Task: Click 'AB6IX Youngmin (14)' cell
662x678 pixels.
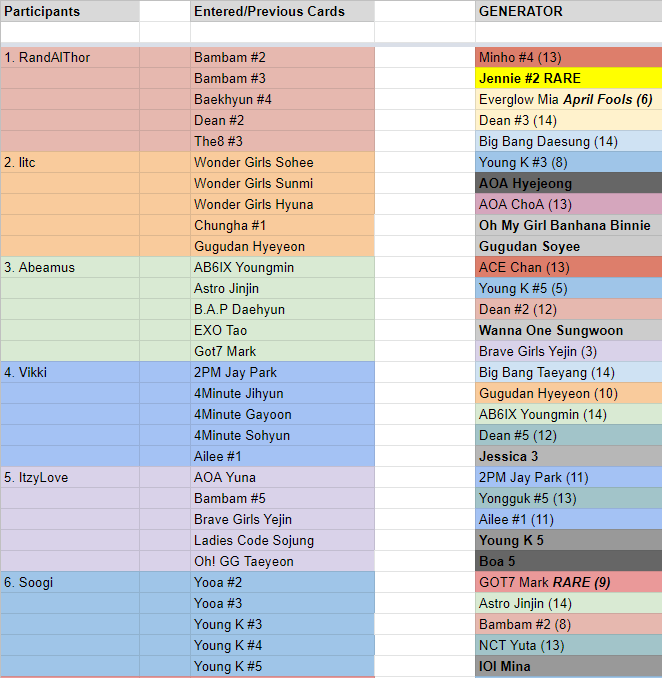Action: coord(569,415)
